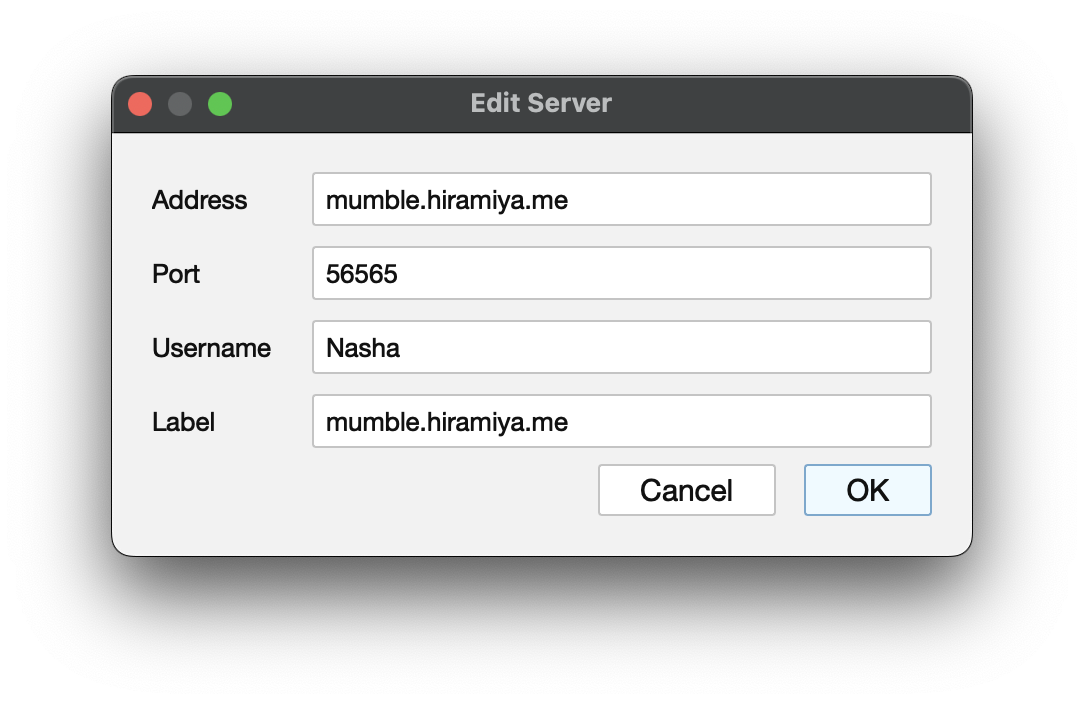Confirm server changes with OK button
1084x704 pixels.
(x=867, y=490)
